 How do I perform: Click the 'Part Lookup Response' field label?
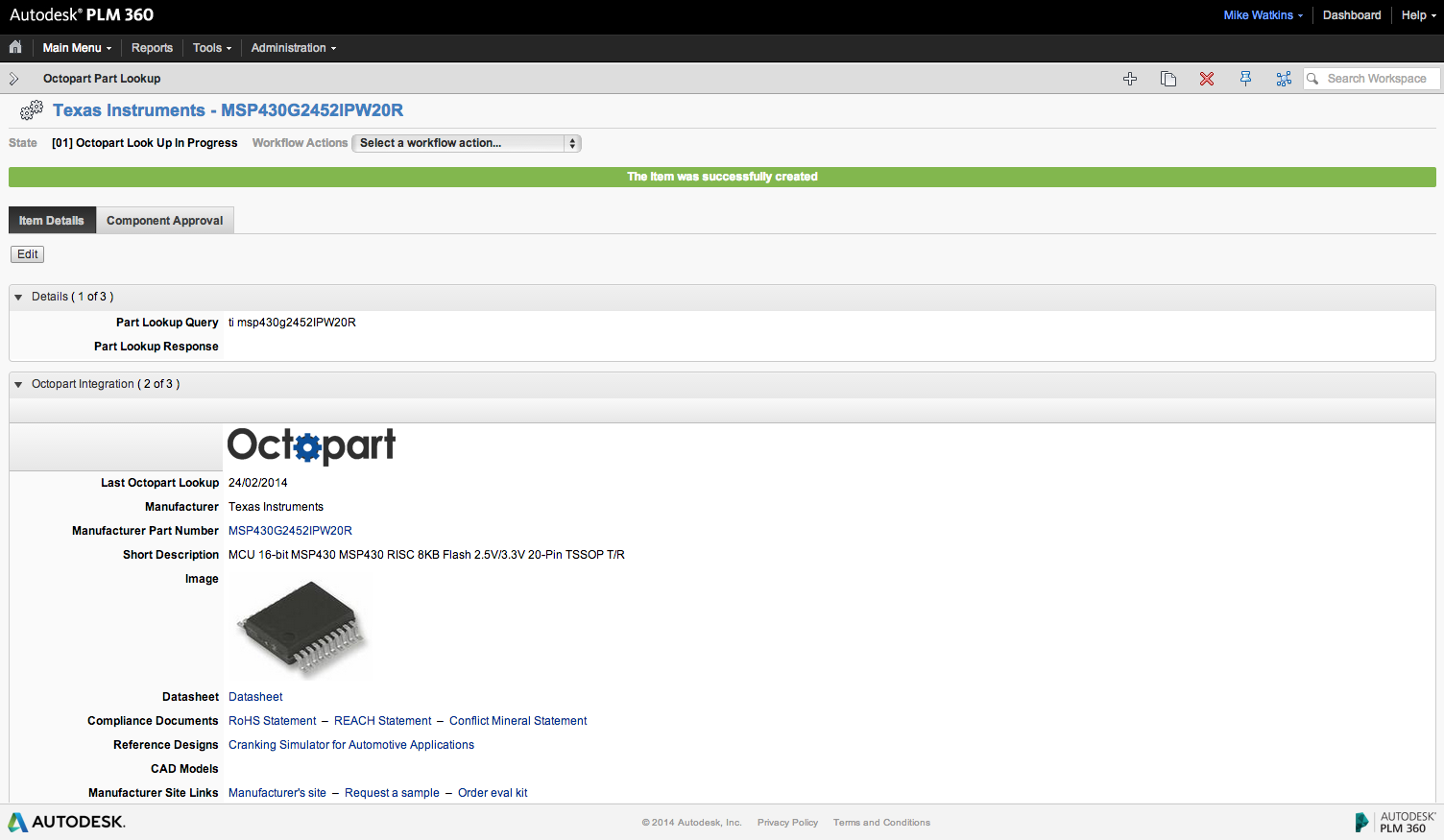[156, 347]
